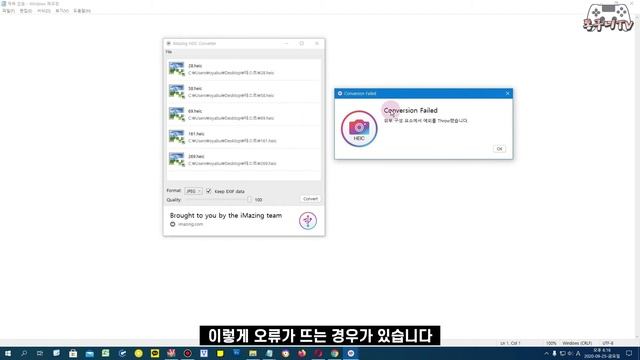This screenshot has width=640, height=360.
Task: Open the Action Center notification icon
Action: pos(629,353)
